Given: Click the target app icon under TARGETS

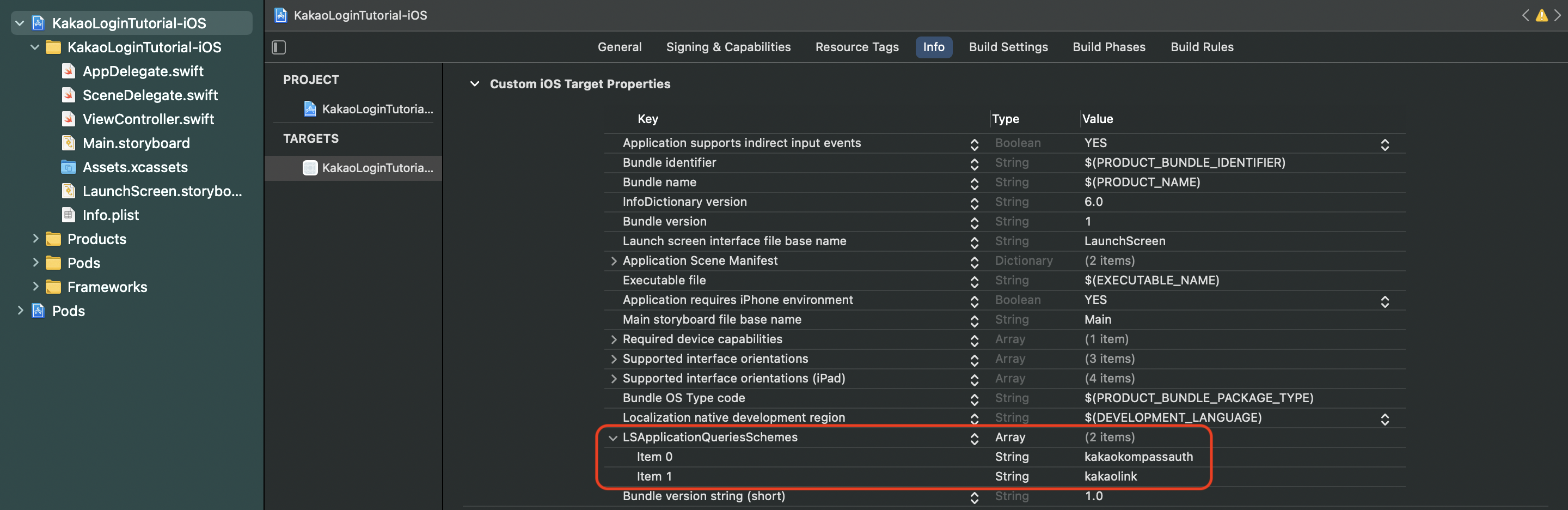Looking at the screenshot, I should tap(310, 168).
